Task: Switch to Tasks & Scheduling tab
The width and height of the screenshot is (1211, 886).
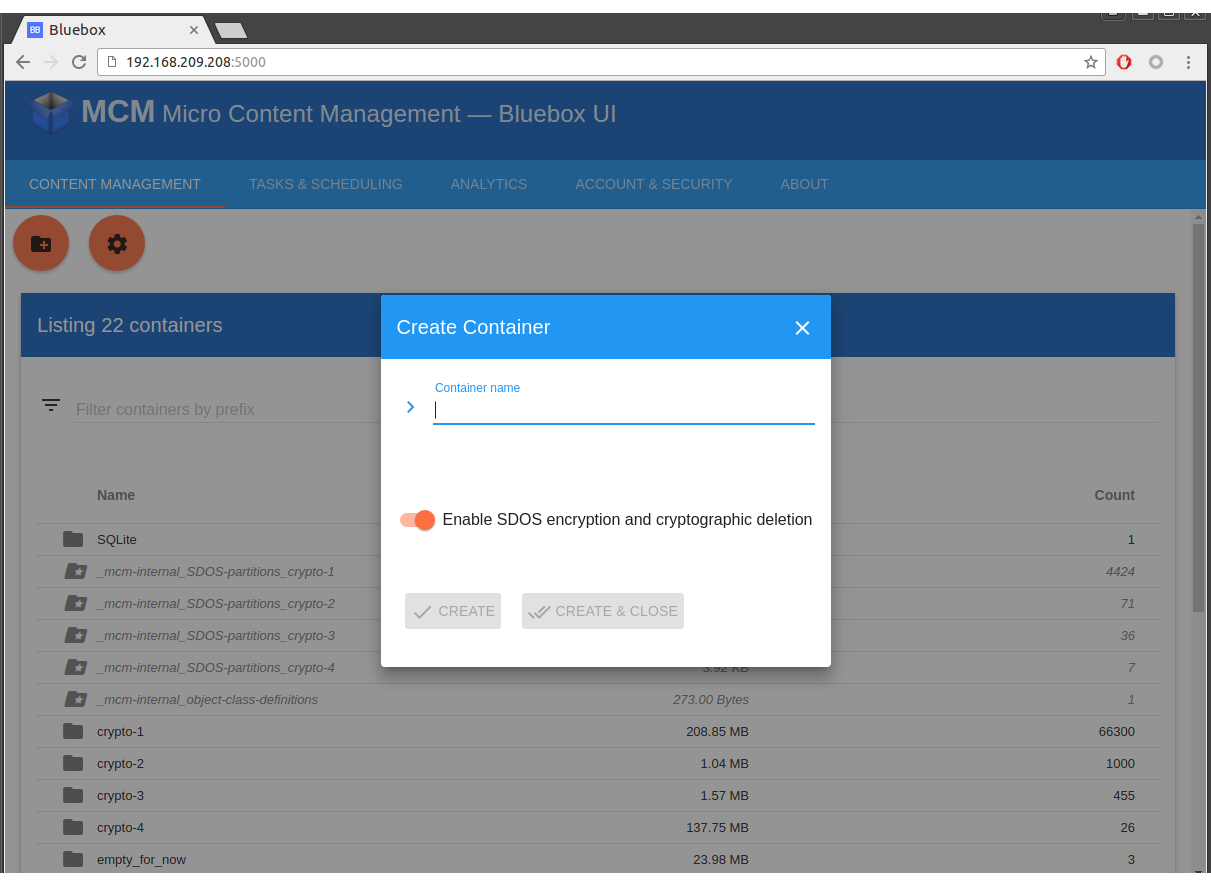Action: [325, 184]
